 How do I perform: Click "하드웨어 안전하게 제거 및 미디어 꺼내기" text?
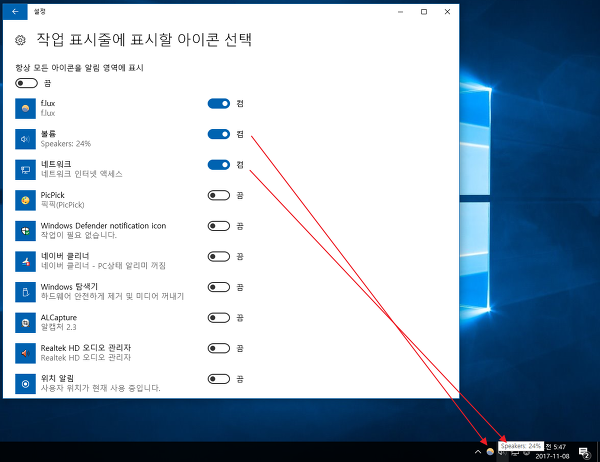pyautogui.click(x=112, y=296)
